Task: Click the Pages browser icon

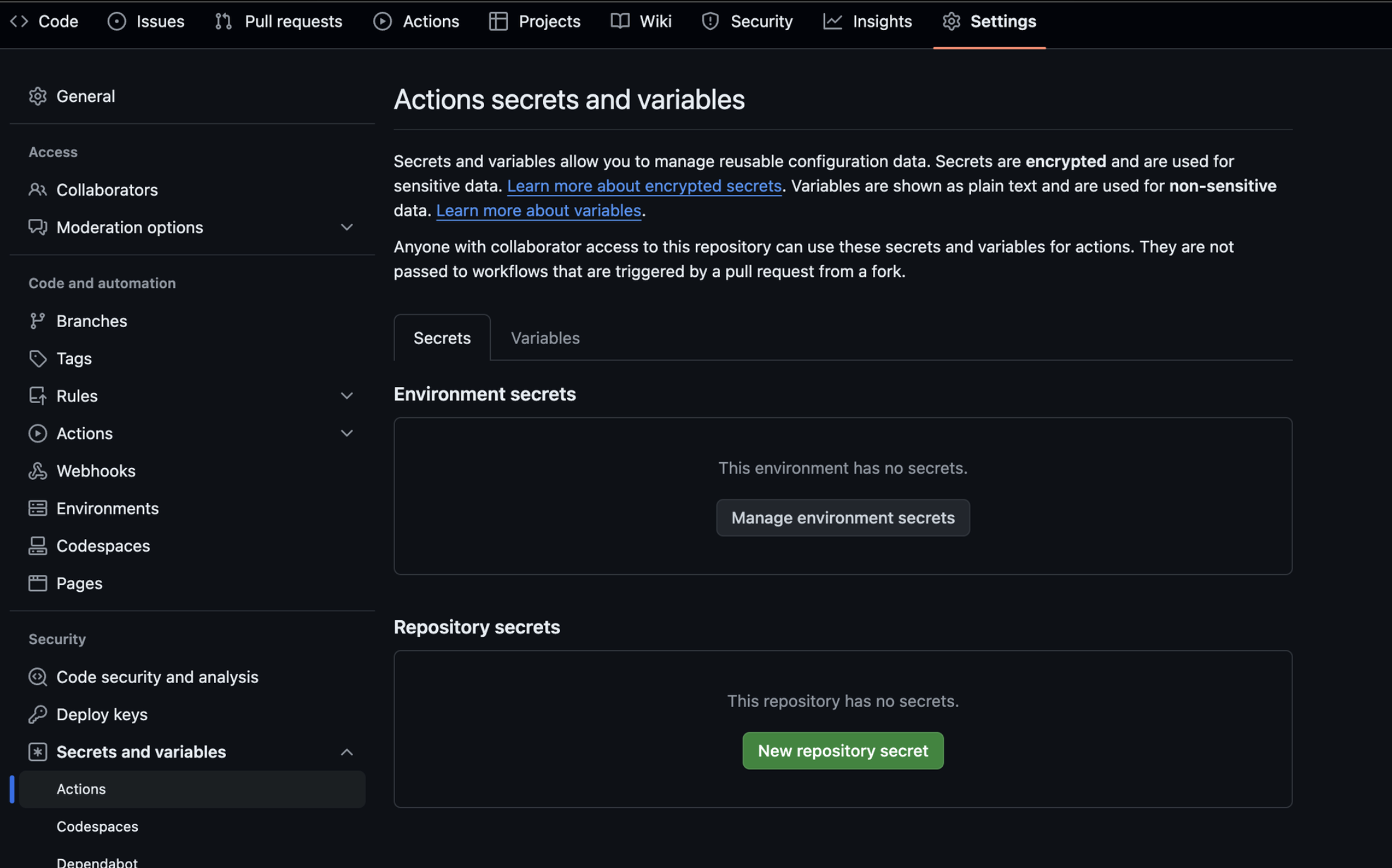Action: 37,583
